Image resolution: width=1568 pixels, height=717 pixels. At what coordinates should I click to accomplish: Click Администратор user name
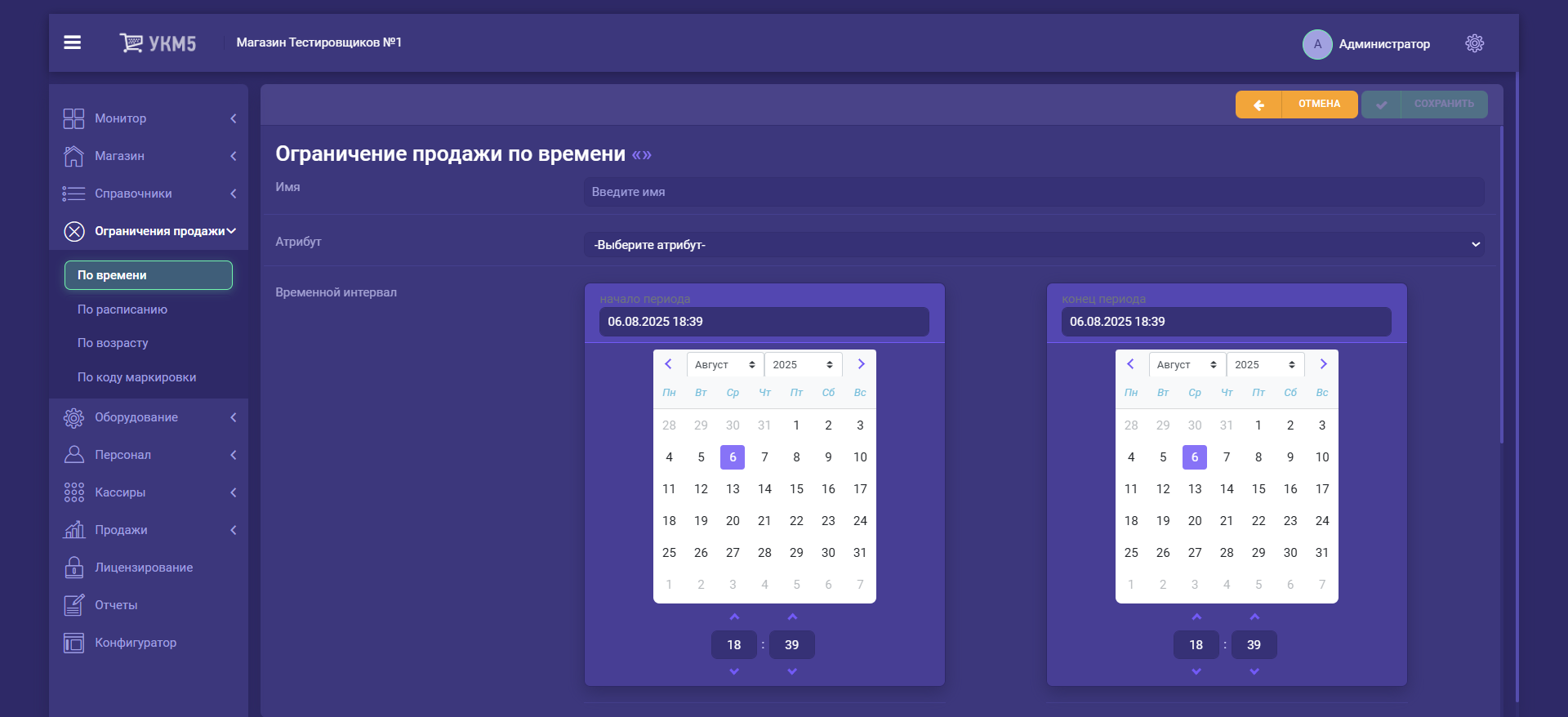[1384, 44]
